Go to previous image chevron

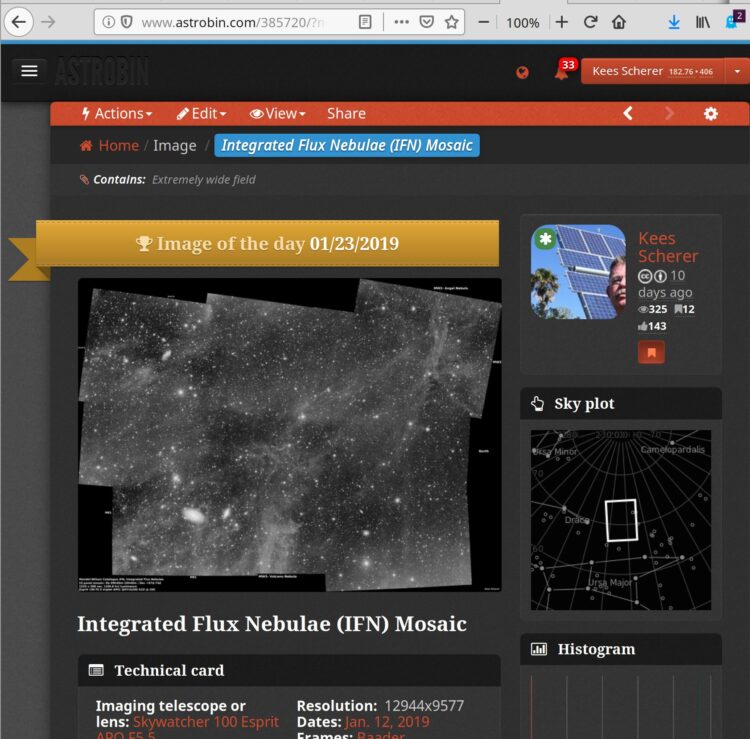click(629, 113)
